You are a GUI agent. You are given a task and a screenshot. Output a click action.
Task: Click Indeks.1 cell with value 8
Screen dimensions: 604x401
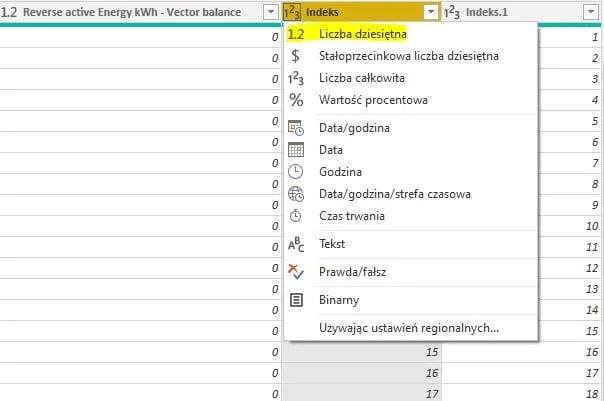point(570,184)
